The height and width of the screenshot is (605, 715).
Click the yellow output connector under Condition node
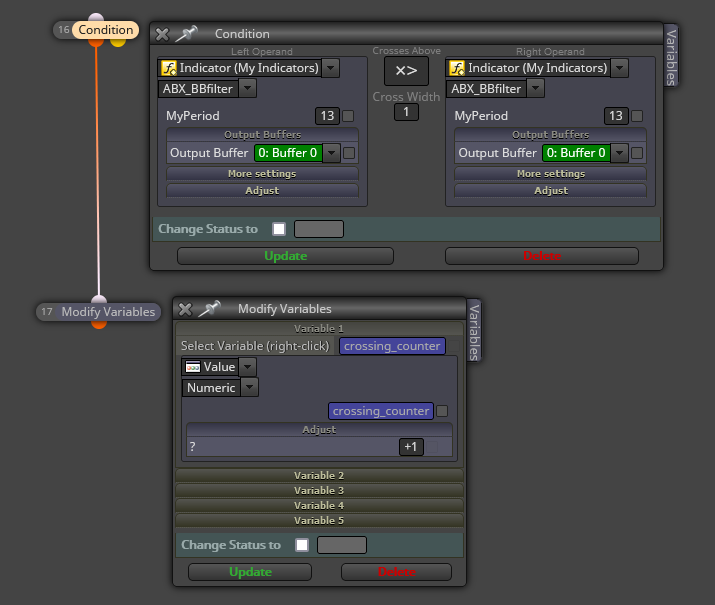click(118, 42)
